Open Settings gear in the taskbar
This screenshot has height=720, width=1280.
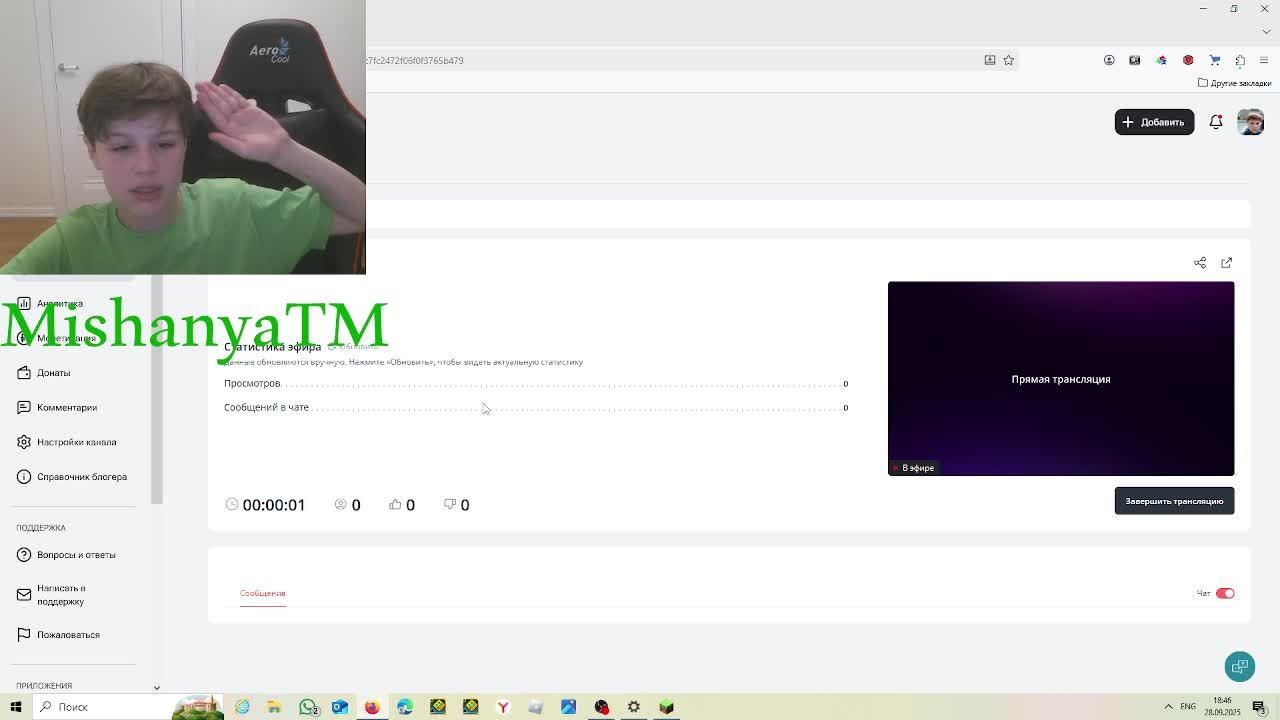634,707
